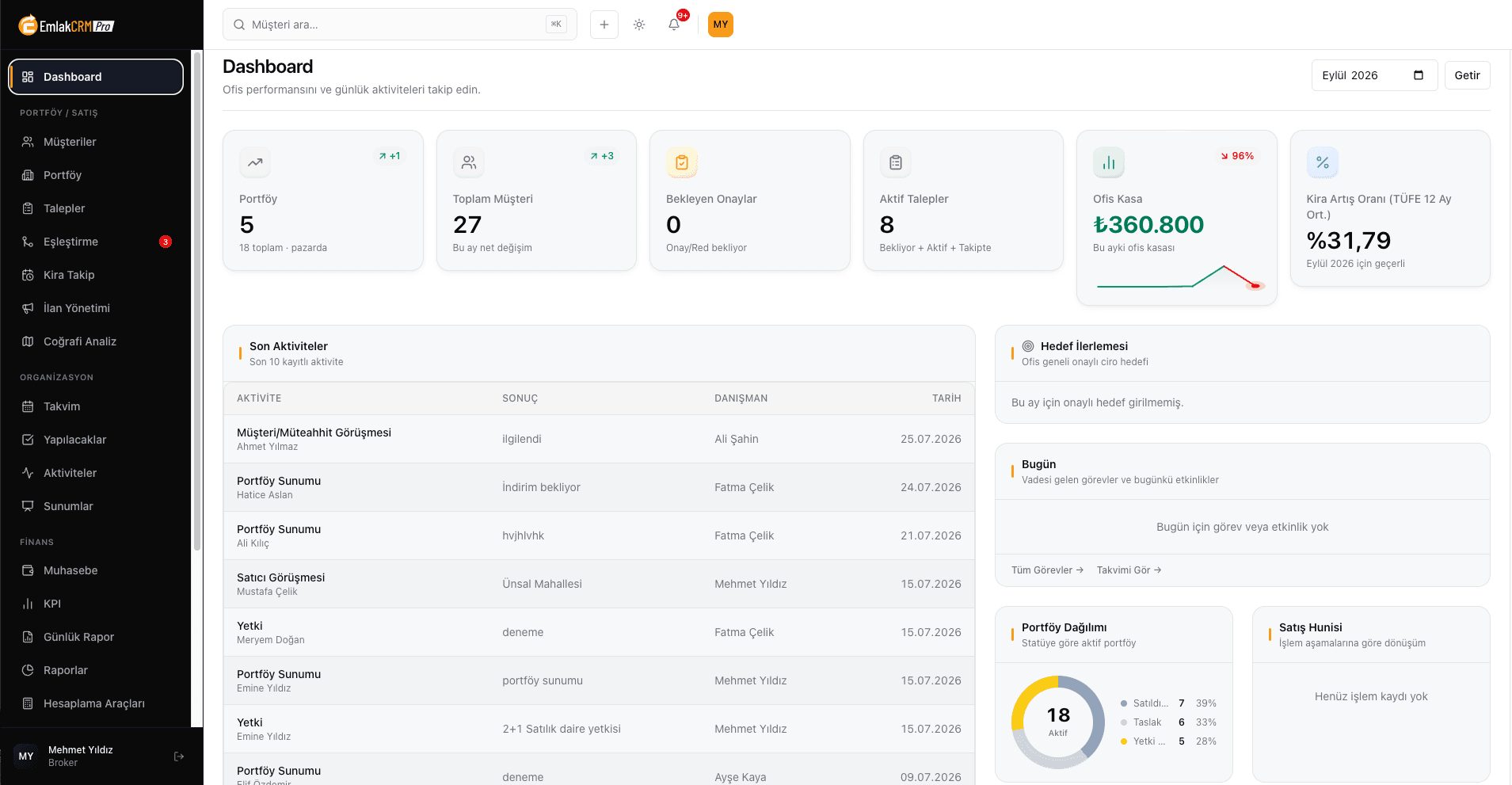Open Müşteriler in the sidebar
This screenshot has width=1512, height=785.
pos(96,142)
